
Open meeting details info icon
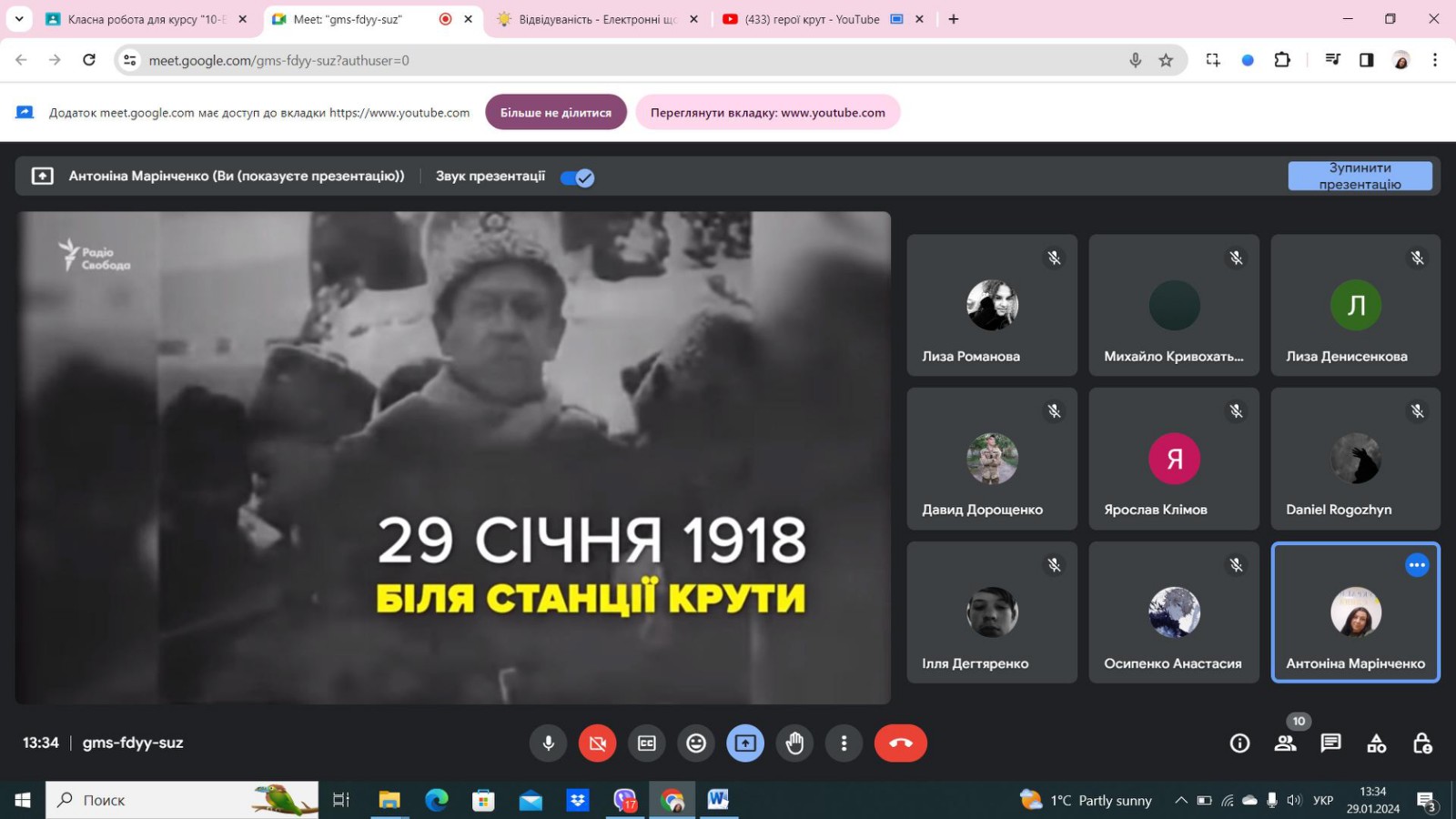coord(1239,743)
